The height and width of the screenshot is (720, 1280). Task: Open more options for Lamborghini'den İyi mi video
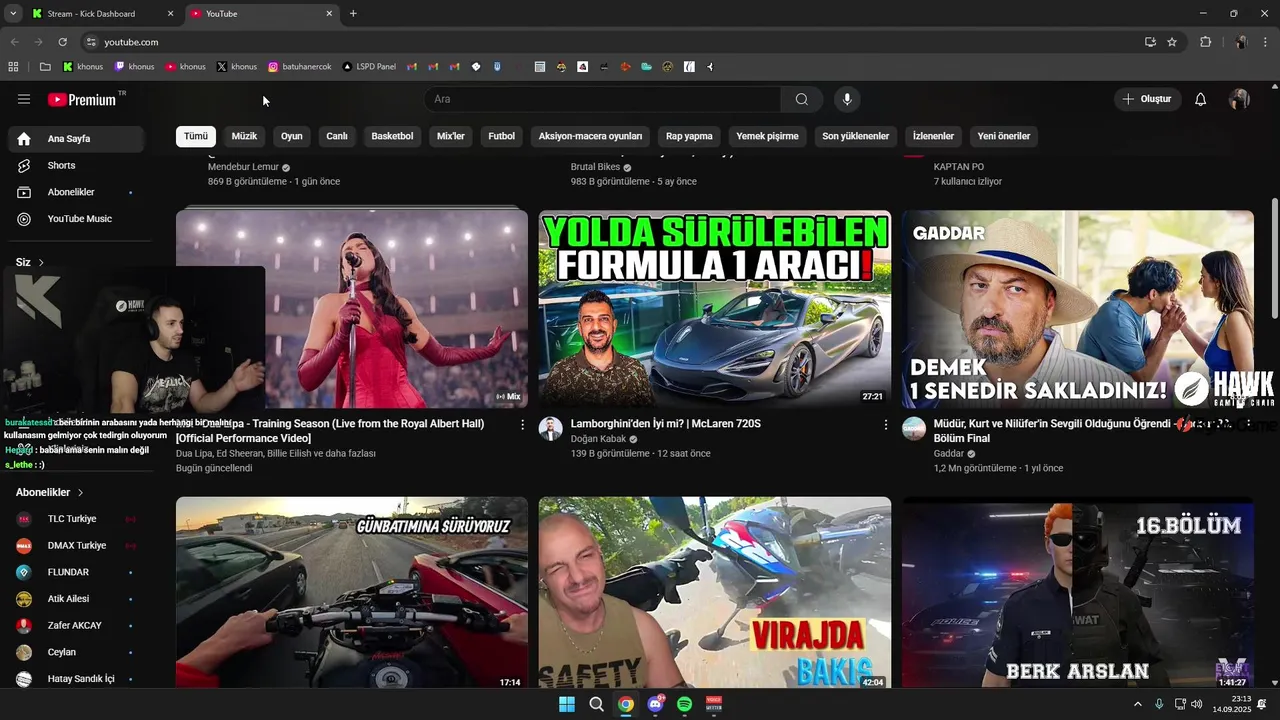[x=885, y=425]
